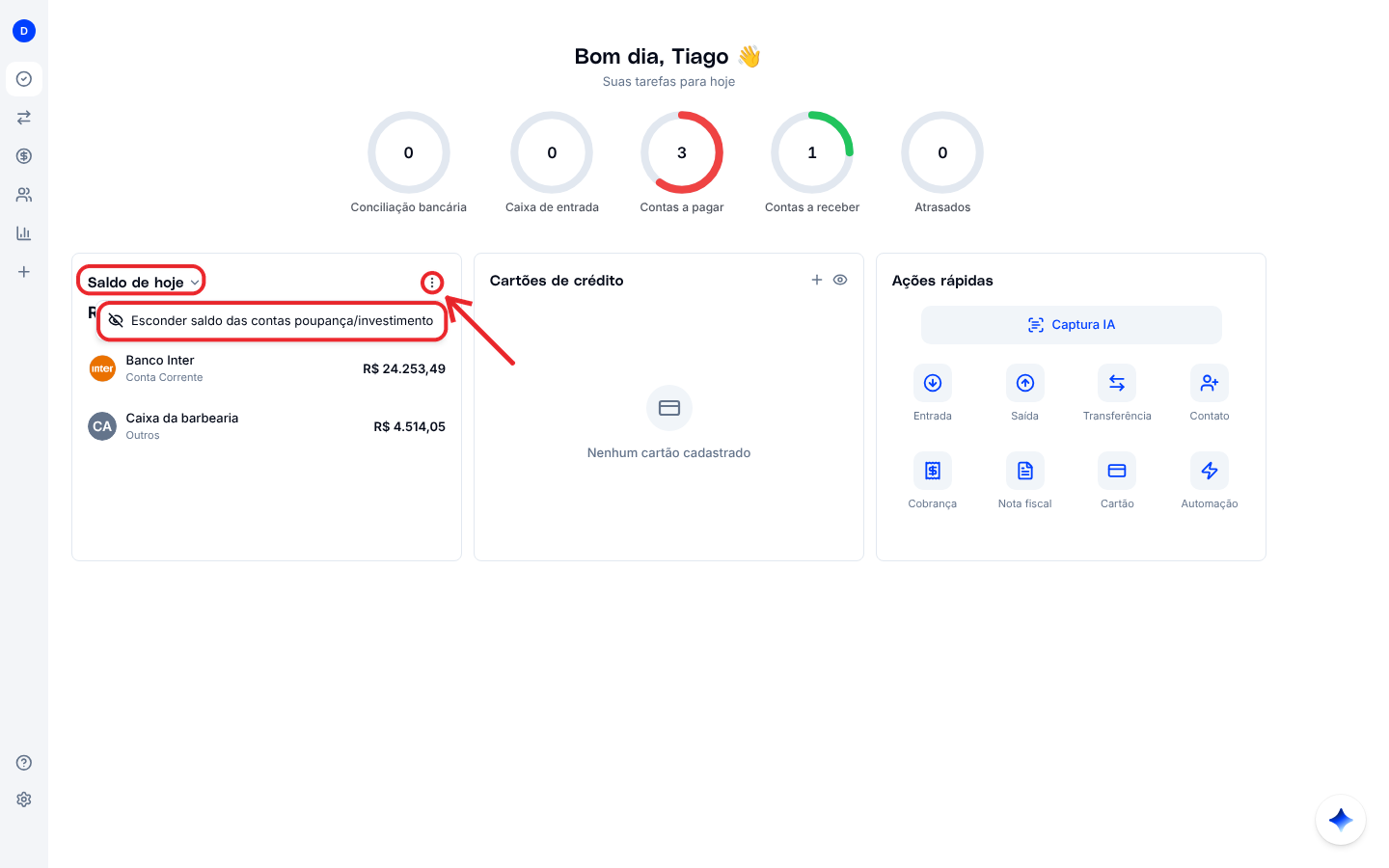Open the Contas a pagar task circle
1389x868 pixels.
click(x=682, y=152)
